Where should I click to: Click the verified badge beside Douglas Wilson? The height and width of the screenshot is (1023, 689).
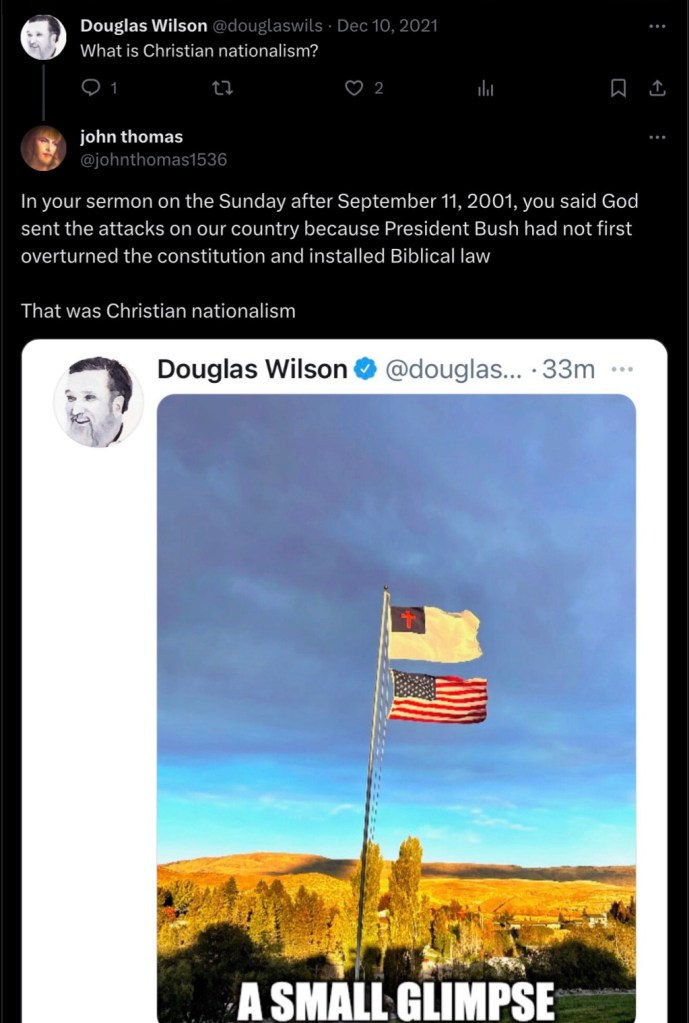pyautogui.click(x=364, y=370)
